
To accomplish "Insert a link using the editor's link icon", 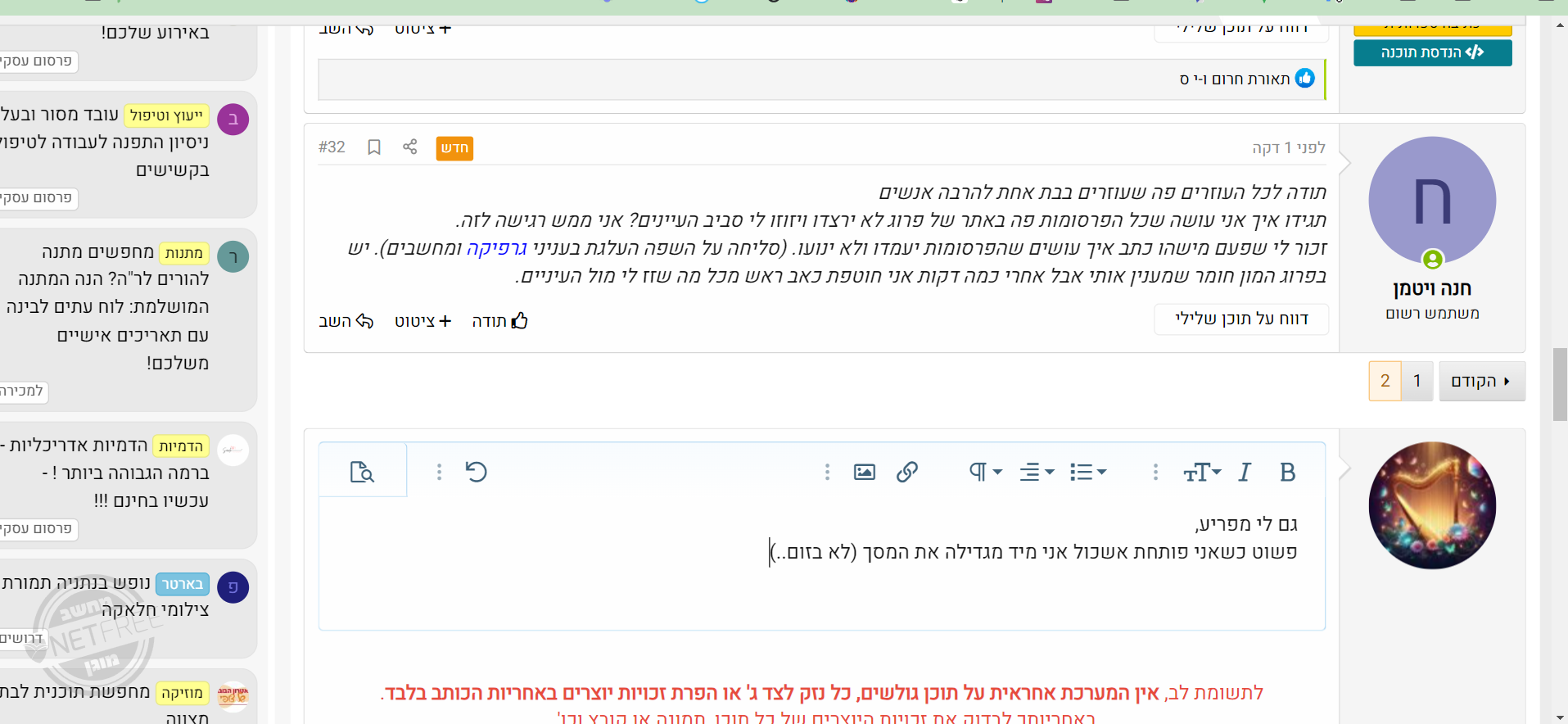I will point(906,473).
